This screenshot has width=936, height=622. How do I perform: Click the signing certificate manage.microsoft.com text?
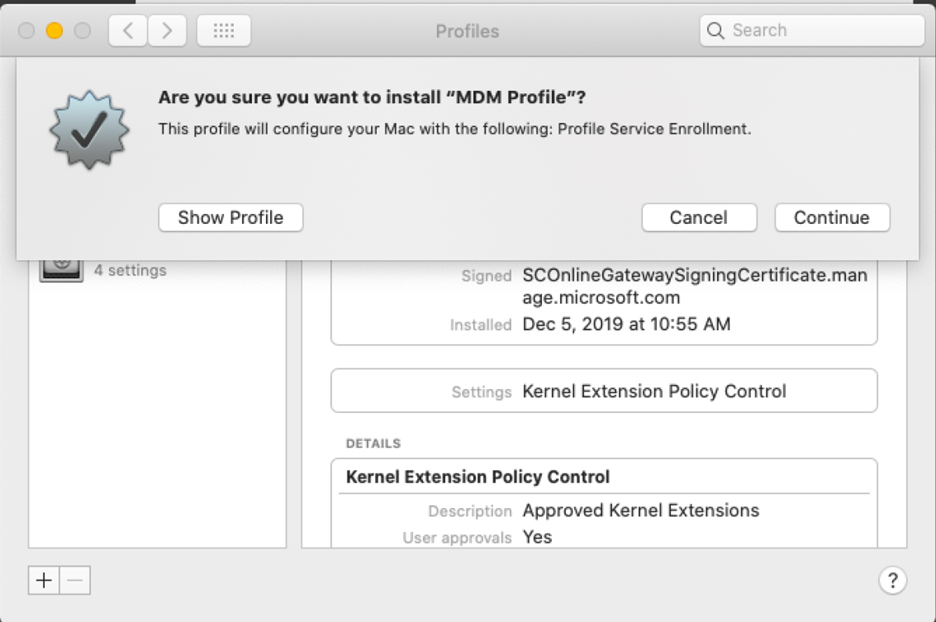(695, 286)
